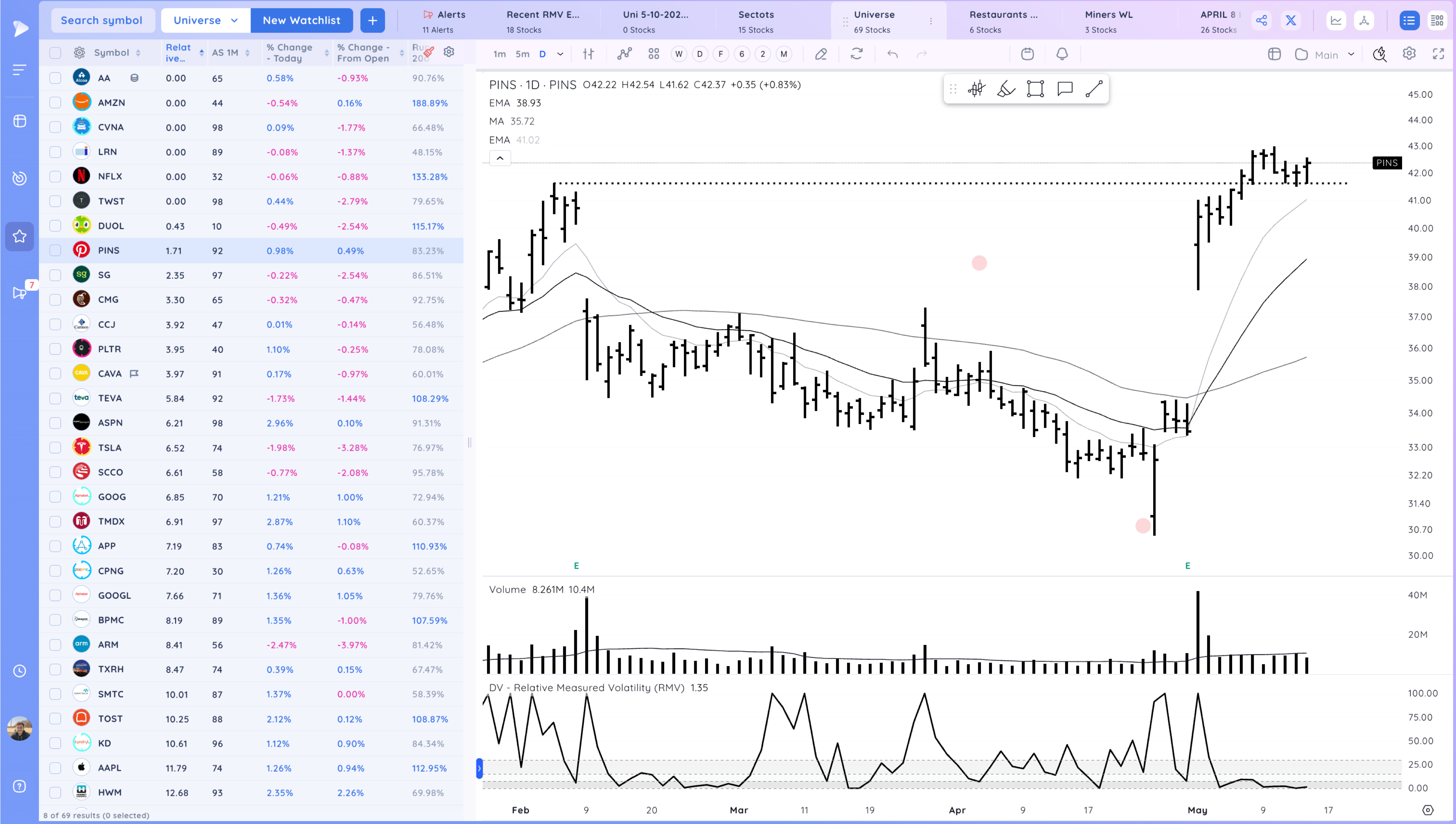Switch chart to 5m timeframe
The width and height of the screenshot is (1456, 824).
522,54
